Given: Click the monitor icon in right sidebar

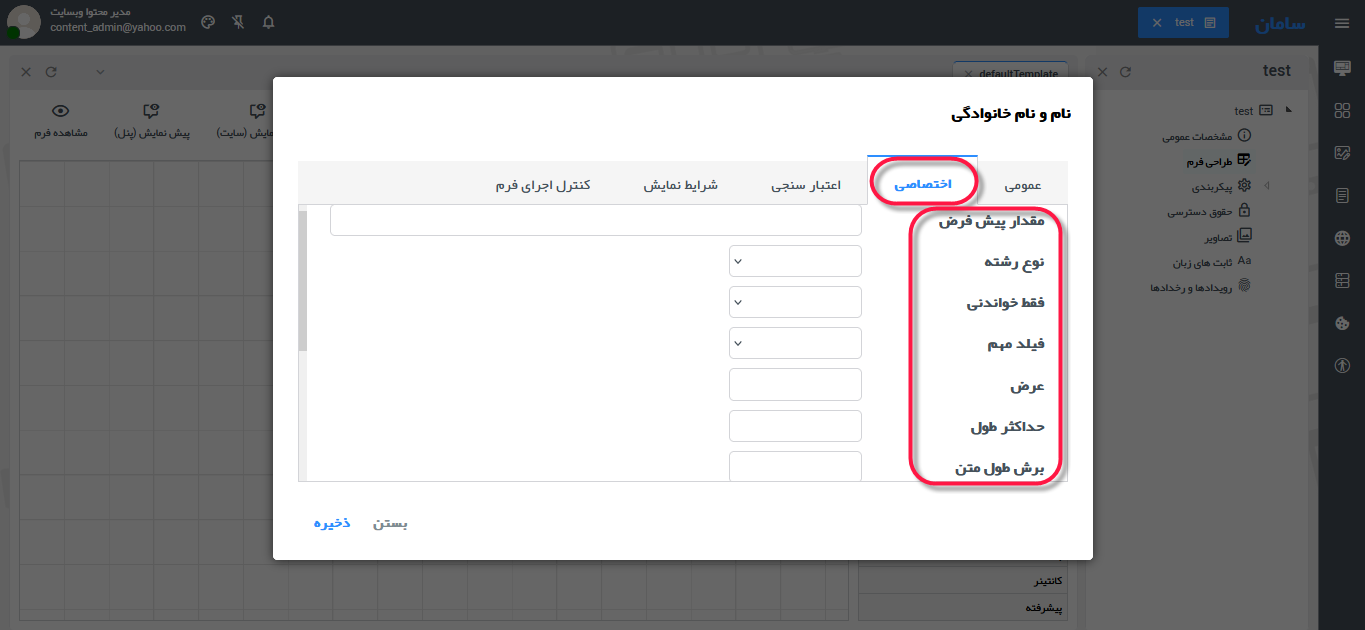Looking at the screenshot, I should (x=1342, y=68).
